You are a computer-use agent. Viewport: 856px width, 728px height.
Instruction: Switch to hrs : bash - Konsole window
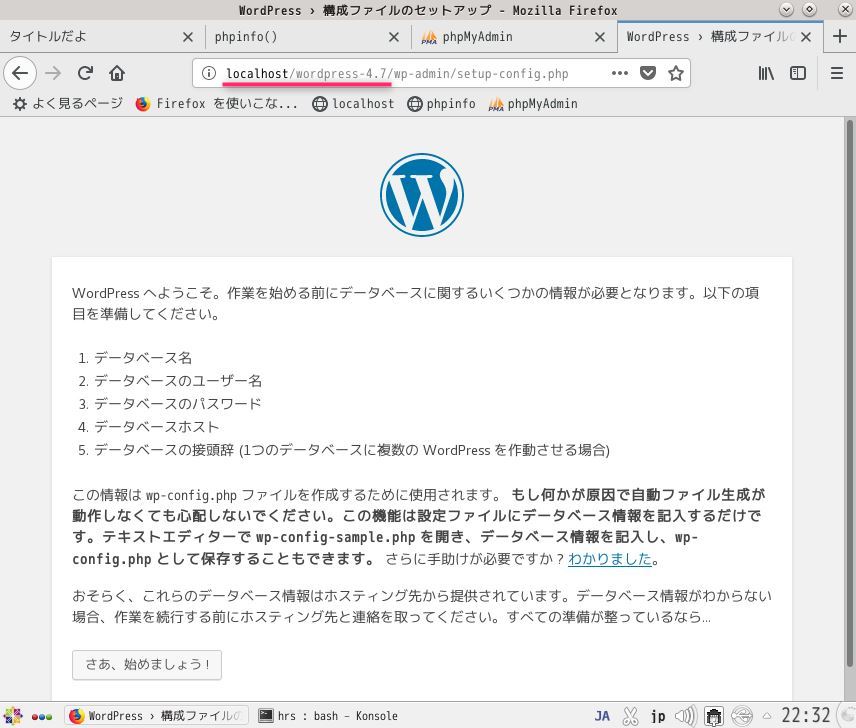pos(328,715)
